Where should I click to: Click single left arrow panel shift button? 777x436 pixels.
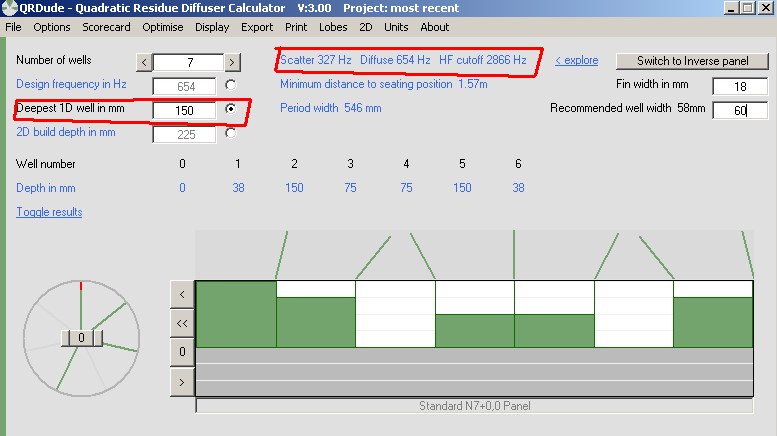click(x=182, y=294)
